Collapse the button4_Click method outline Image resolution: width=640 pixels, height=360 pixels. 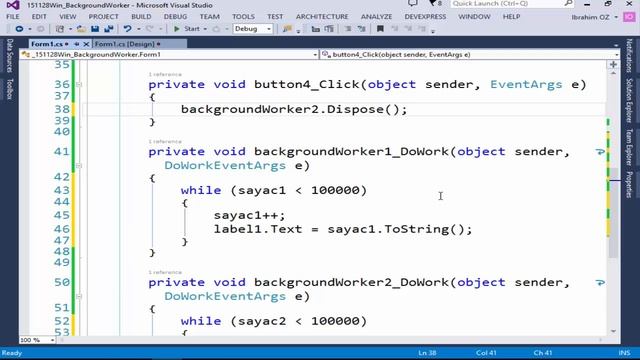(x=79, y=84)
